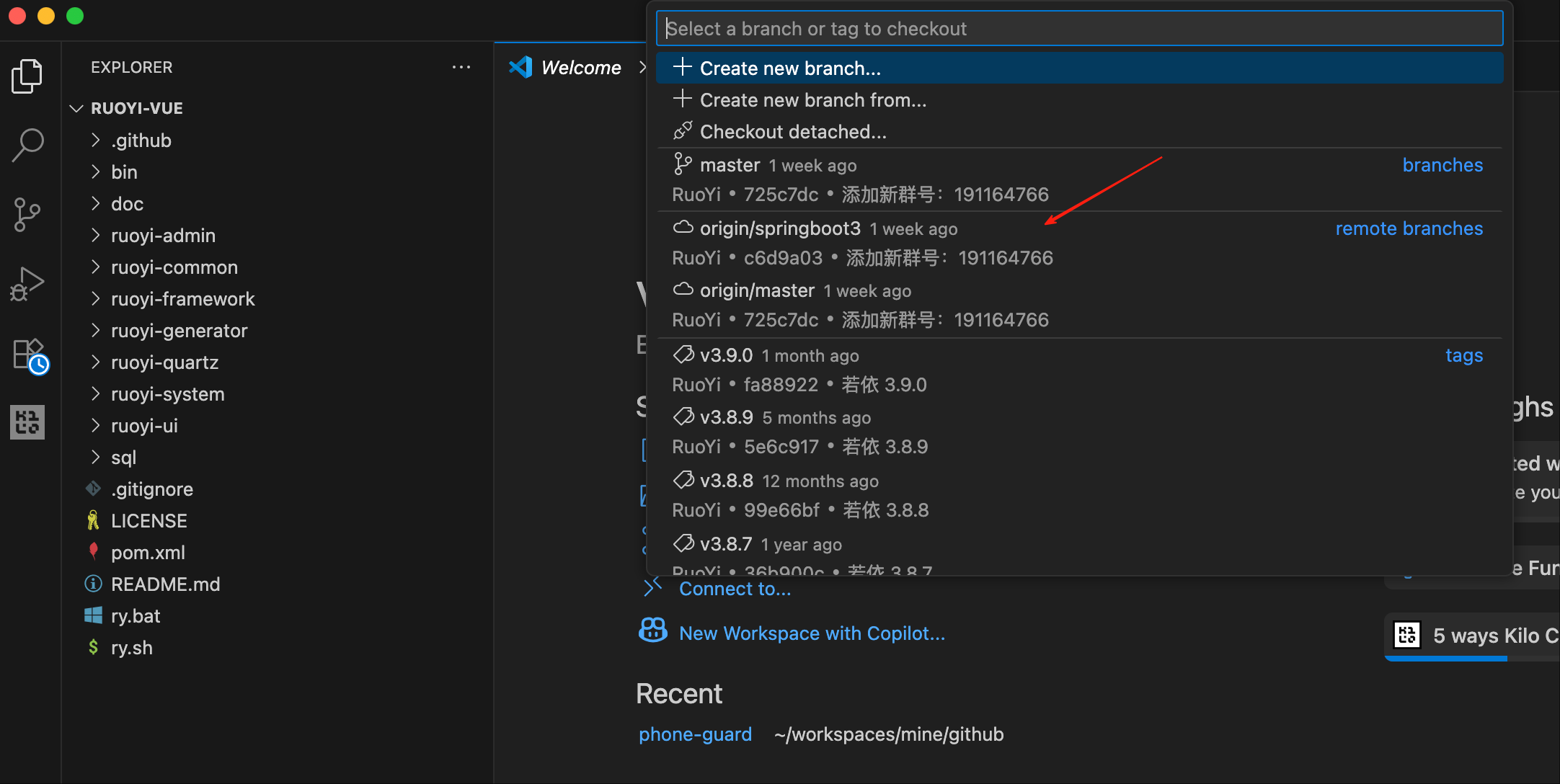The image size is (1560, 784).
Task: Open the Source Control view icon
Action: pyautogui.click(x=27, y=215)
